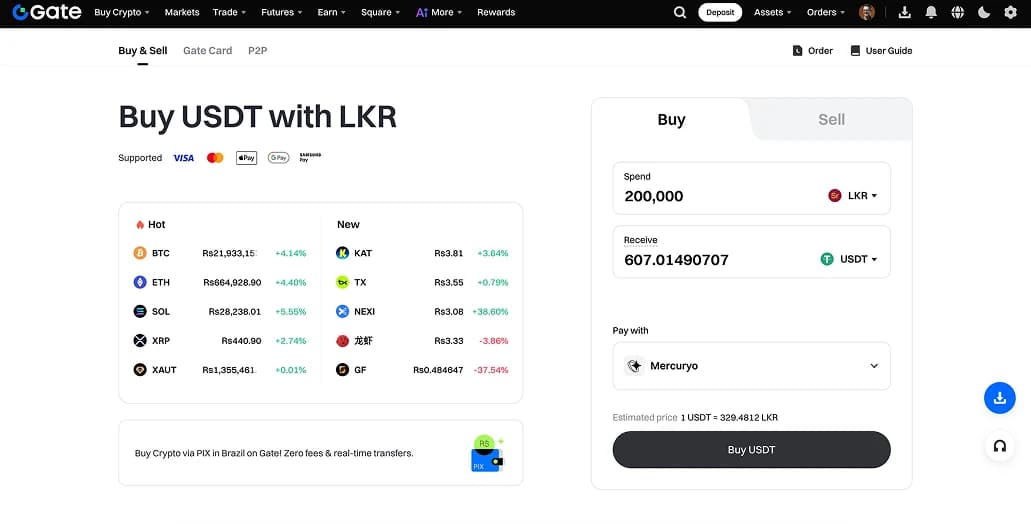Open the Mercuryo pay with dropdown
Image resolution: width=1031 pixels, height=524 pixels.
click(x=751, y=366)
